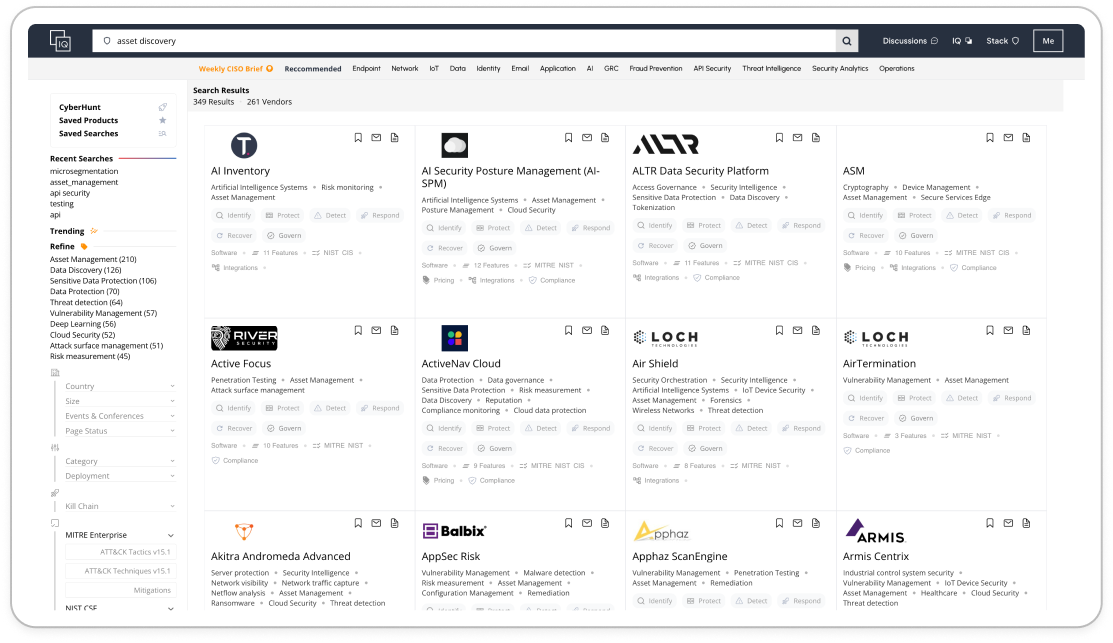Select the Threat Intelligence category tab
Viewport: 1113px width, 643px height.
click(771, 69)
